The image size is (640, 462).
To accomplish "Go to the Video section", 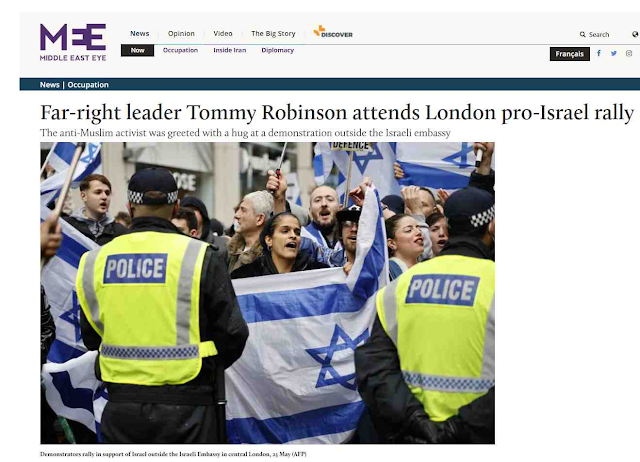I will pyautogui.click(x=223, y=33).
